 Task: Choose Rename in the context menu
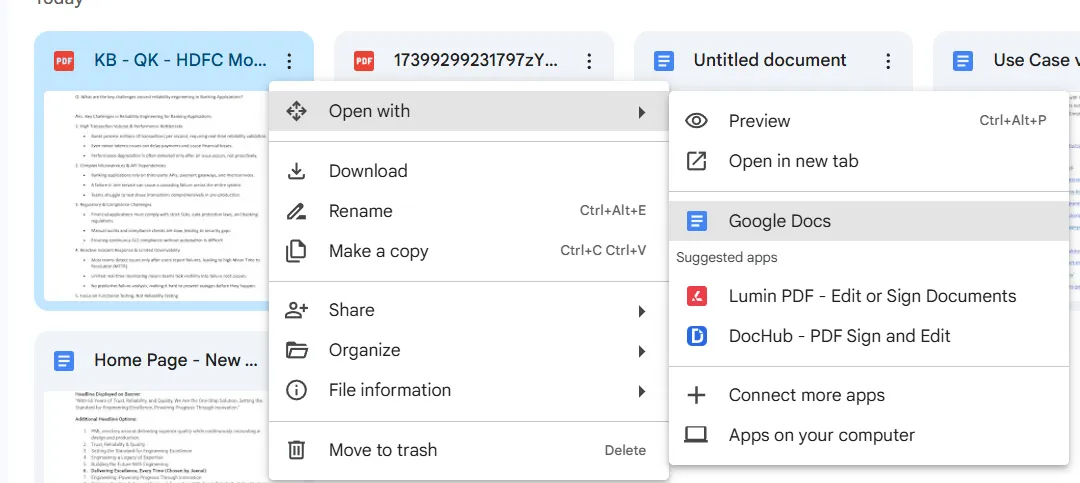pos(468,211)
